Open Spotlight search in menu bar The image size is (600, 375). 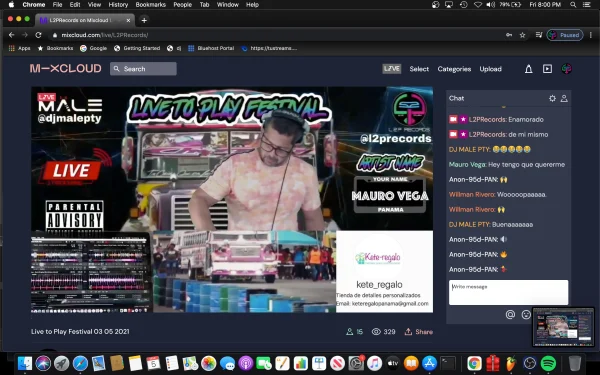click(573, 5)
